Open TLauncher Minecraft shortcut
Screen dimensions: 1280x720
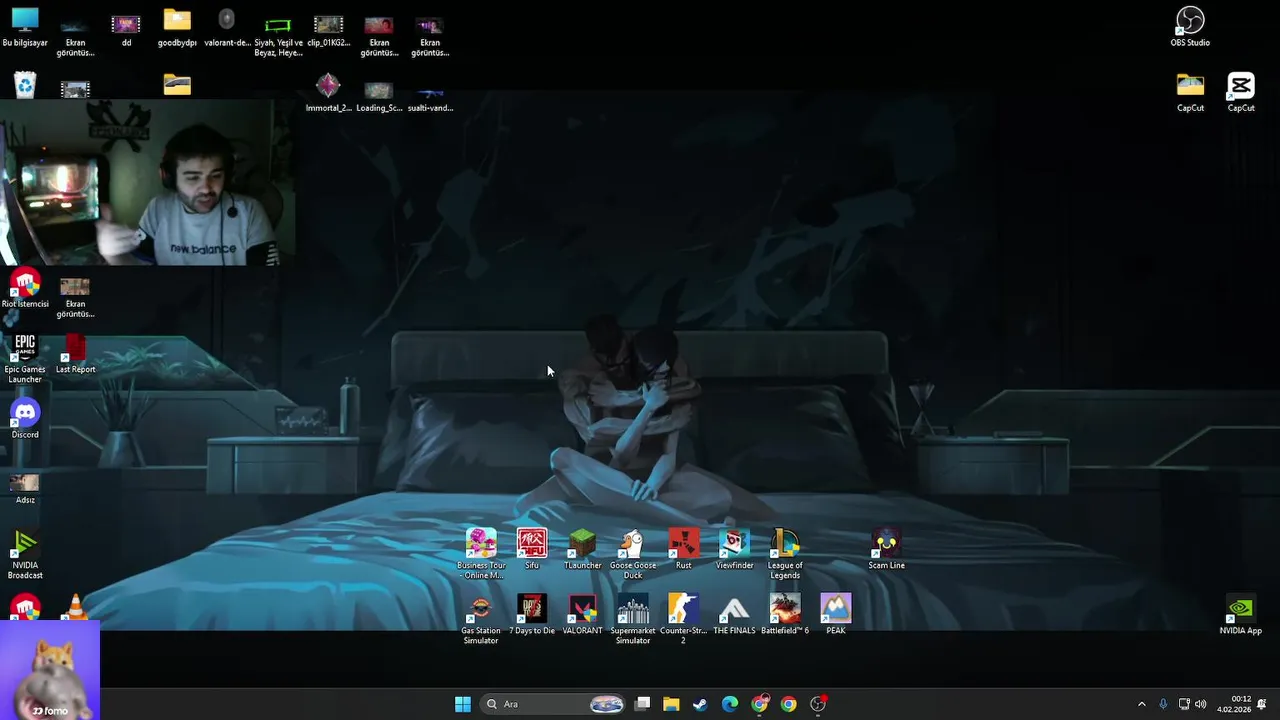click(x=582, y=549)
